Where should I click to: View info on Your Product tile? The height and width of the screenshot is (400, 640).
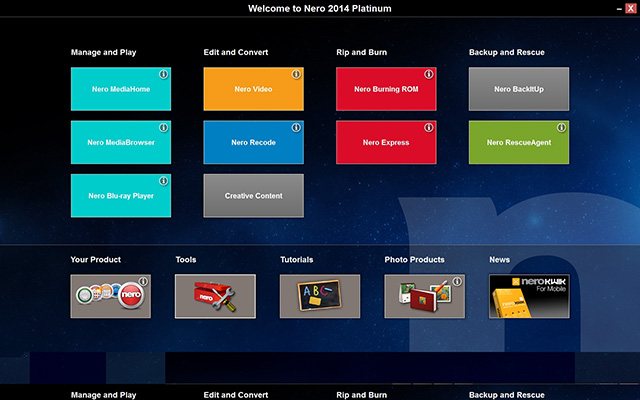click(143, 281)
